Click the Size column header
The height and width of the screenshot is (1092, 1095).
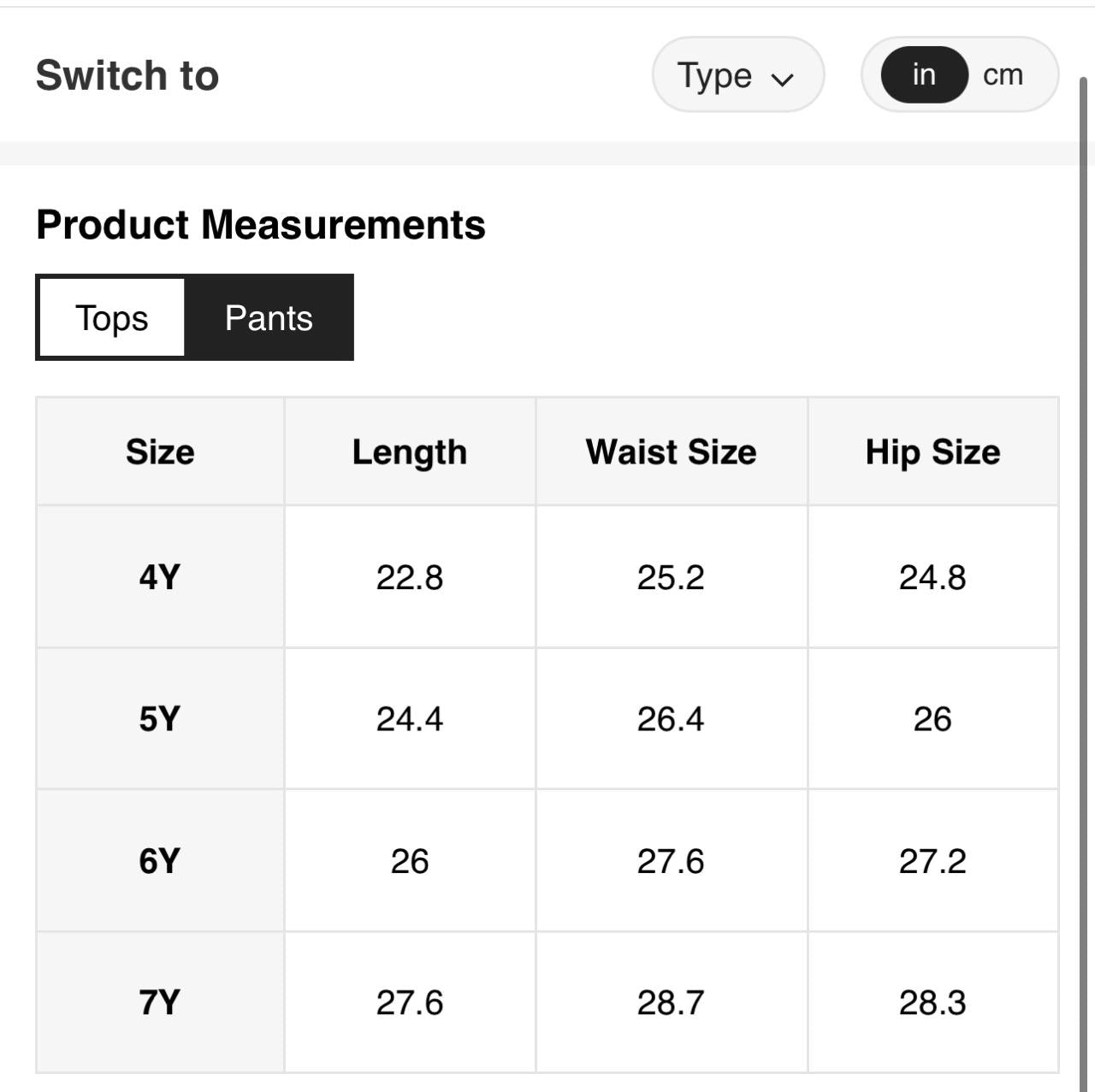click(x=160, y=452)
